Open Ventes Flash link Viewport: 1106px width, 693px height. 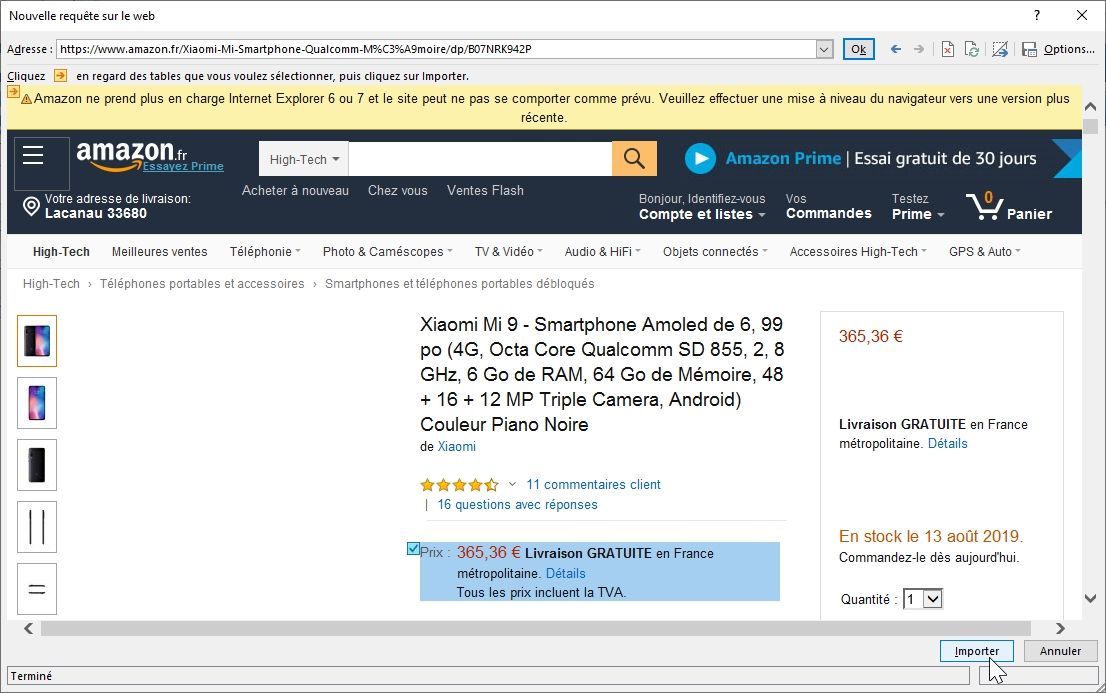[485, 191]
